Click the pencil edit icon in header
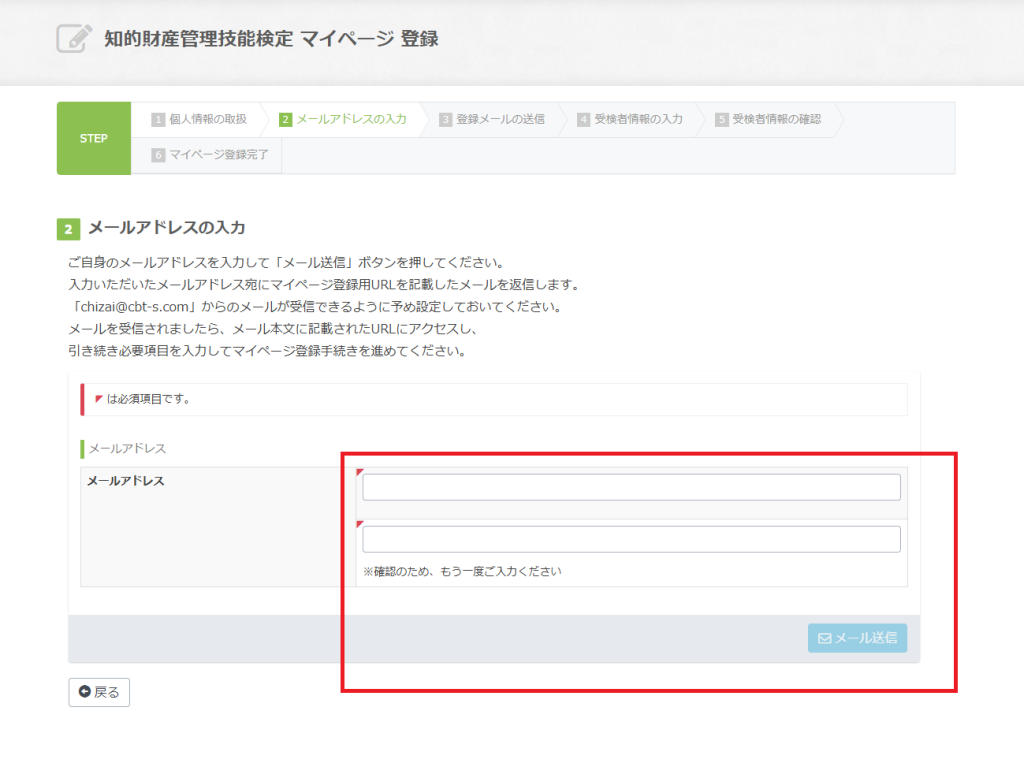Image resolution: width=1024 pixels, height=778 pixels. tap(74, 39)
